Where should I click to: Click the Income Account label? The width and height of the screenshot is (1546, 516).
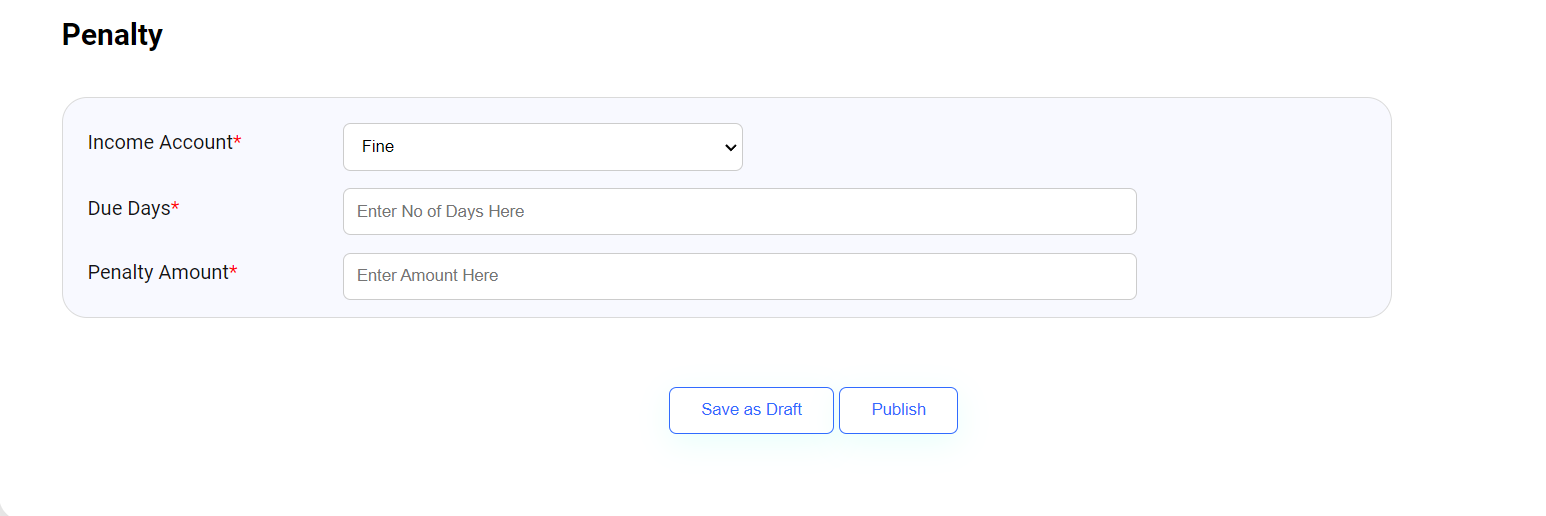coord(160,143)
